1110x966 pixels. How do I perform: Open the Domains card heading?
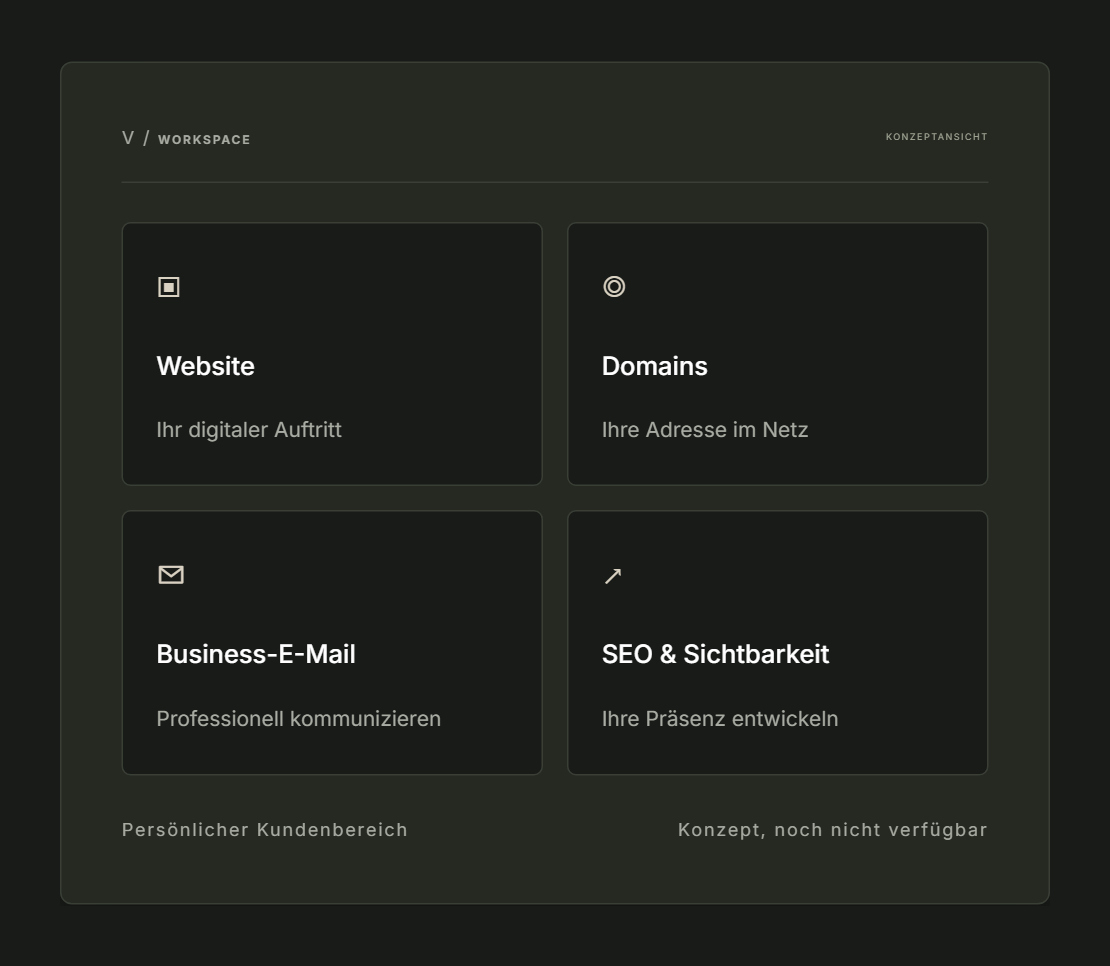pos(654,366)
